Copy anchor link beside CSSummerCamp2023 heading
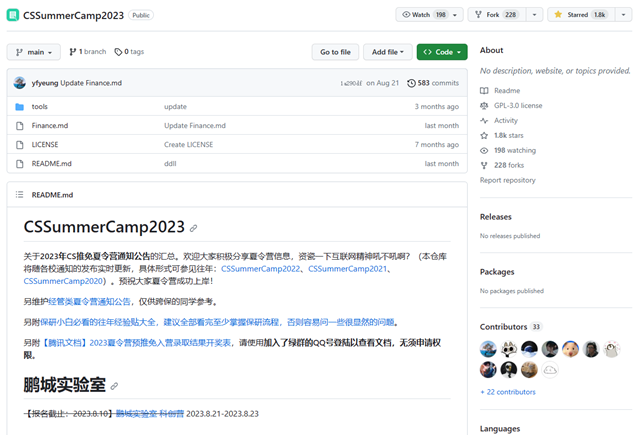The height and width of the screenshot is (435, 640). click(193, 228)
